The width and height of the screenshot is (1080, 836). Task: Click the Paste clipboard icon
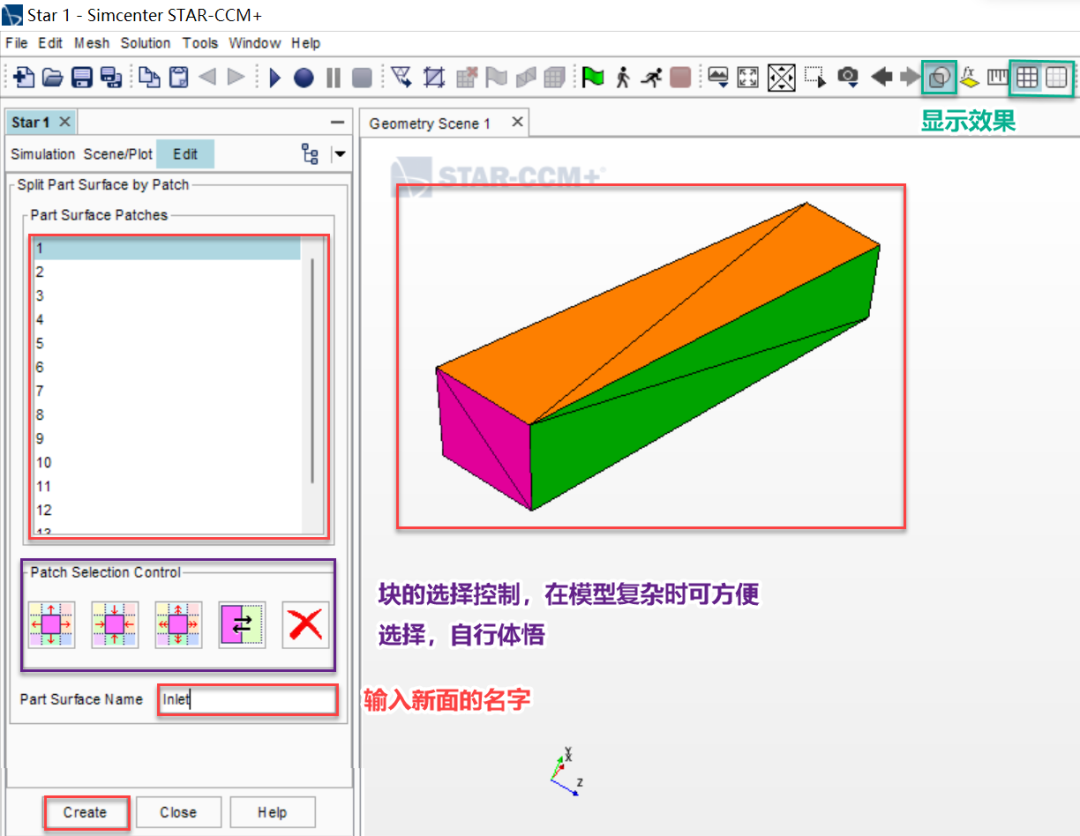(x=178, y=77)
